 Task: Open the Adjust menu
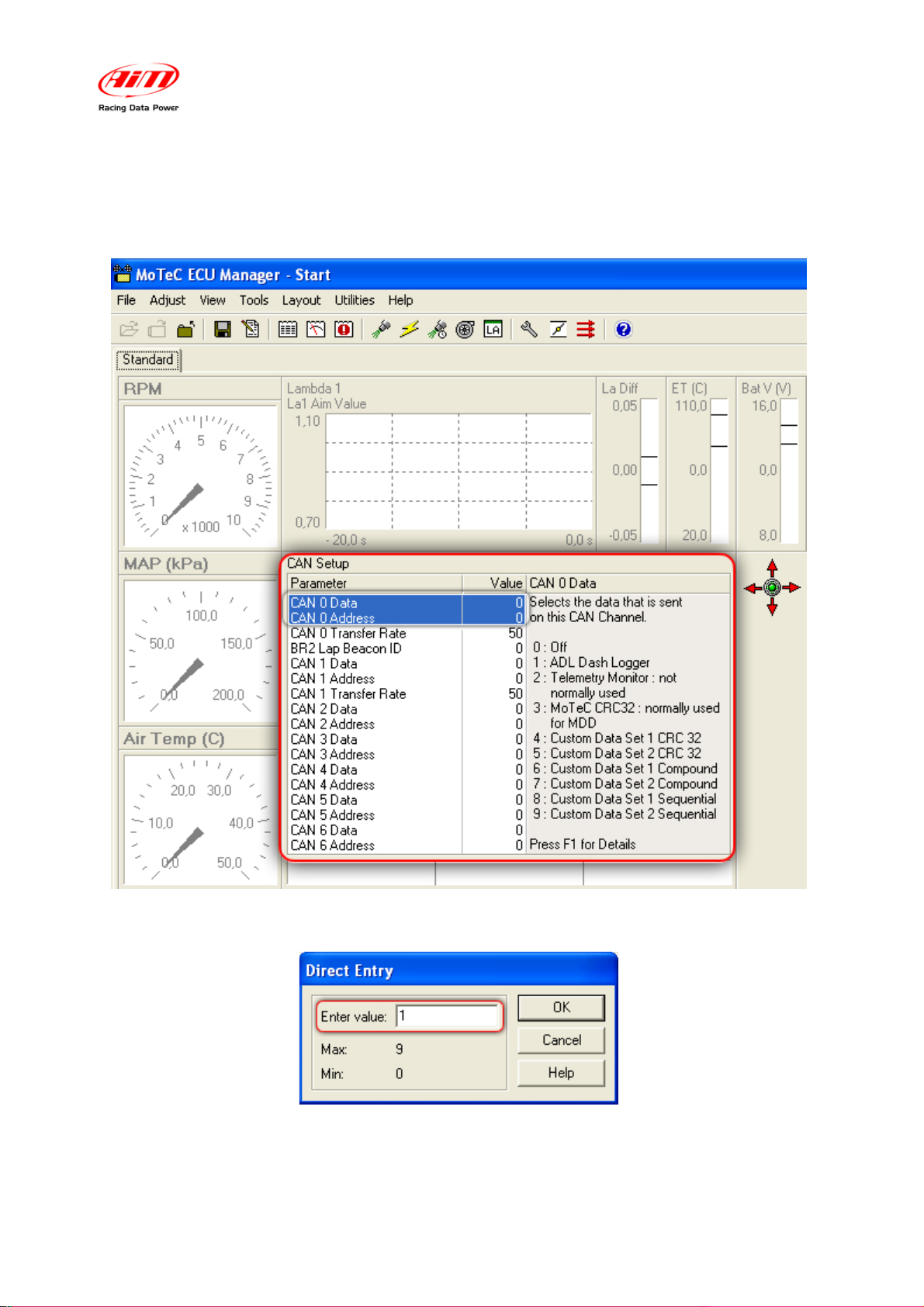[x=168, y=300]
